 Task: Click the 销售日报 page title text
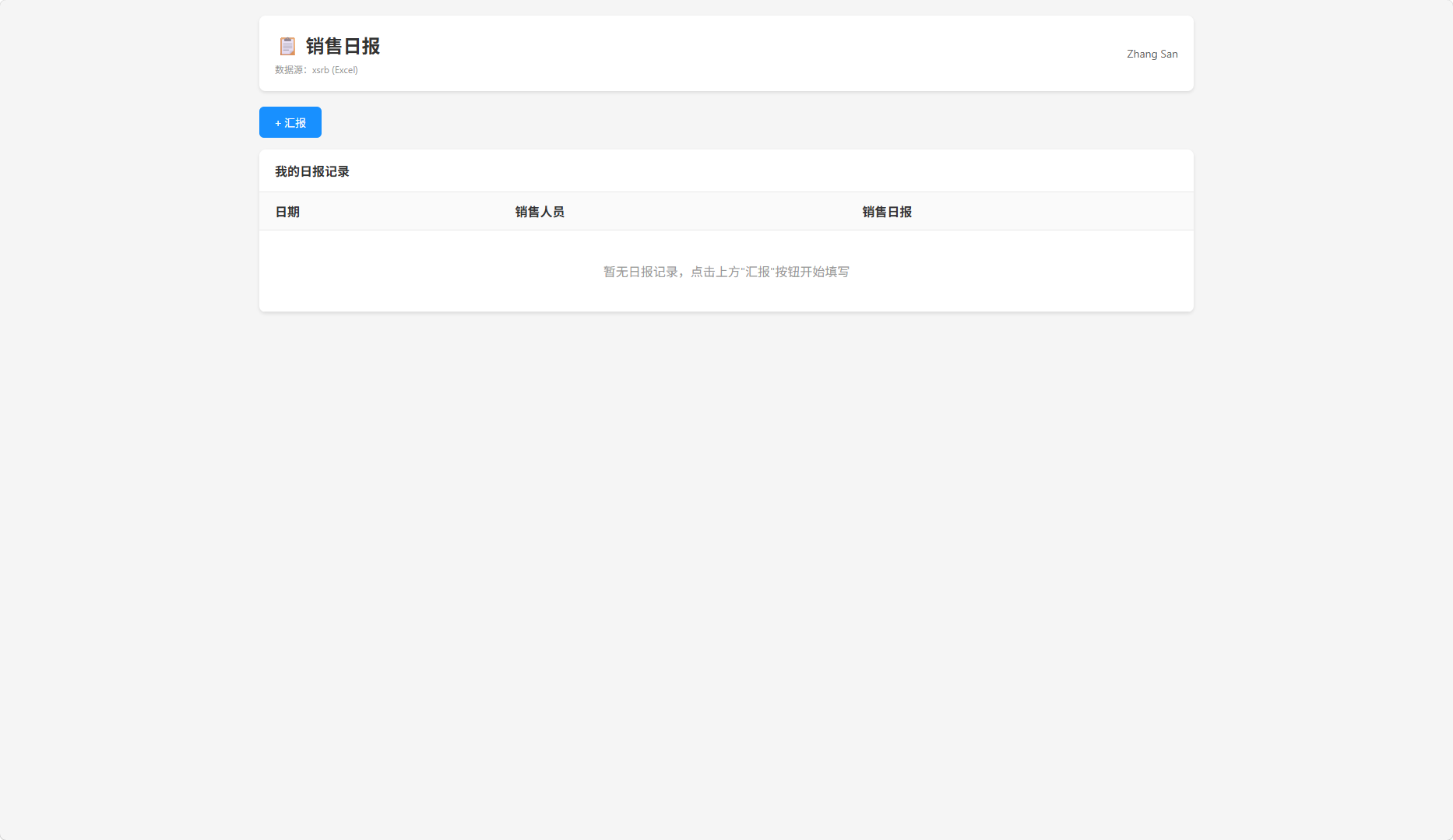click(343, 47)
